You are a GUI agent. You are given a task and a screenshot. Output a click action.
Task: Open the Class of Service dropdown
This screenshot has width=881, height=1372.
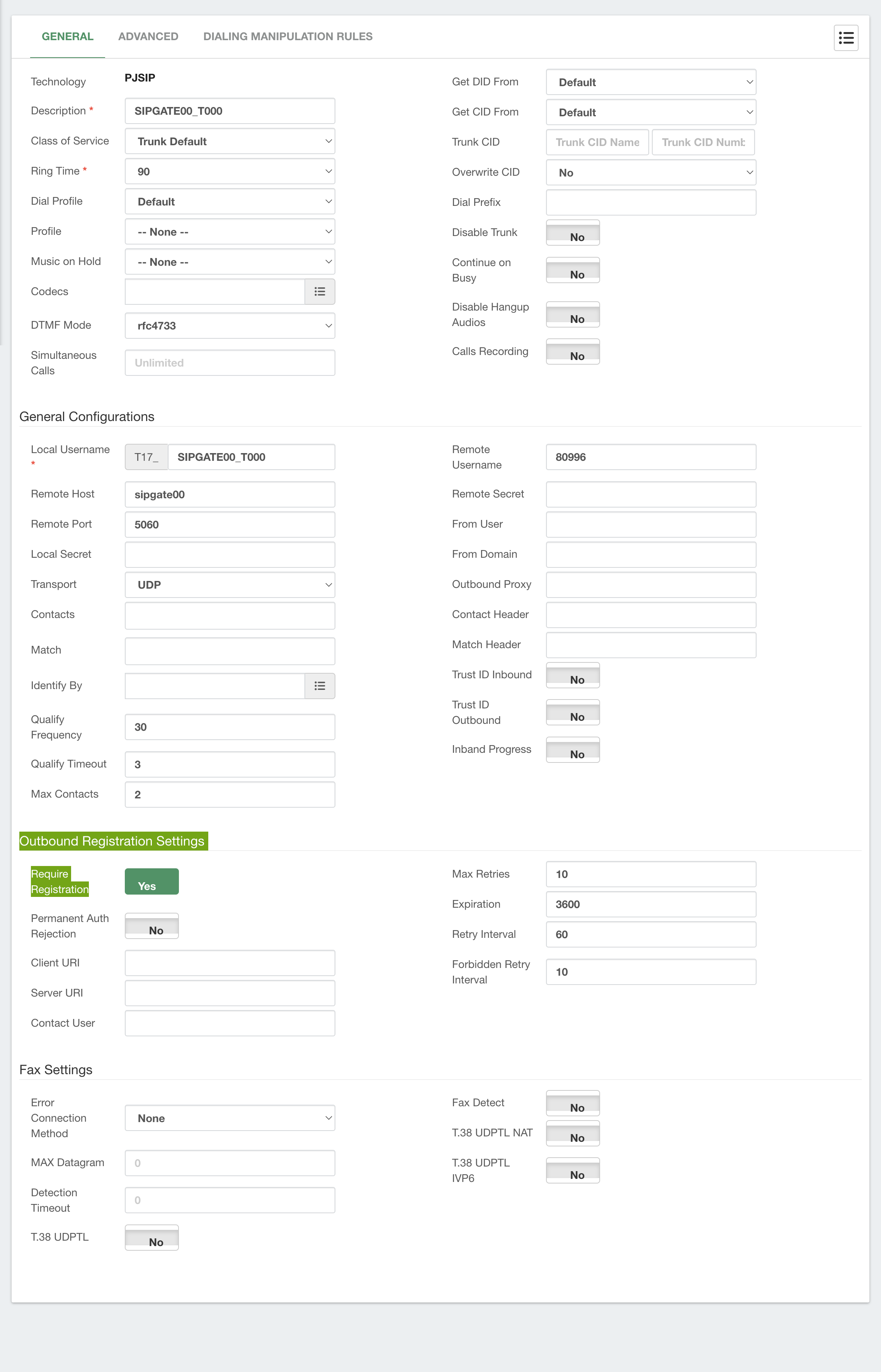[230, 141]
